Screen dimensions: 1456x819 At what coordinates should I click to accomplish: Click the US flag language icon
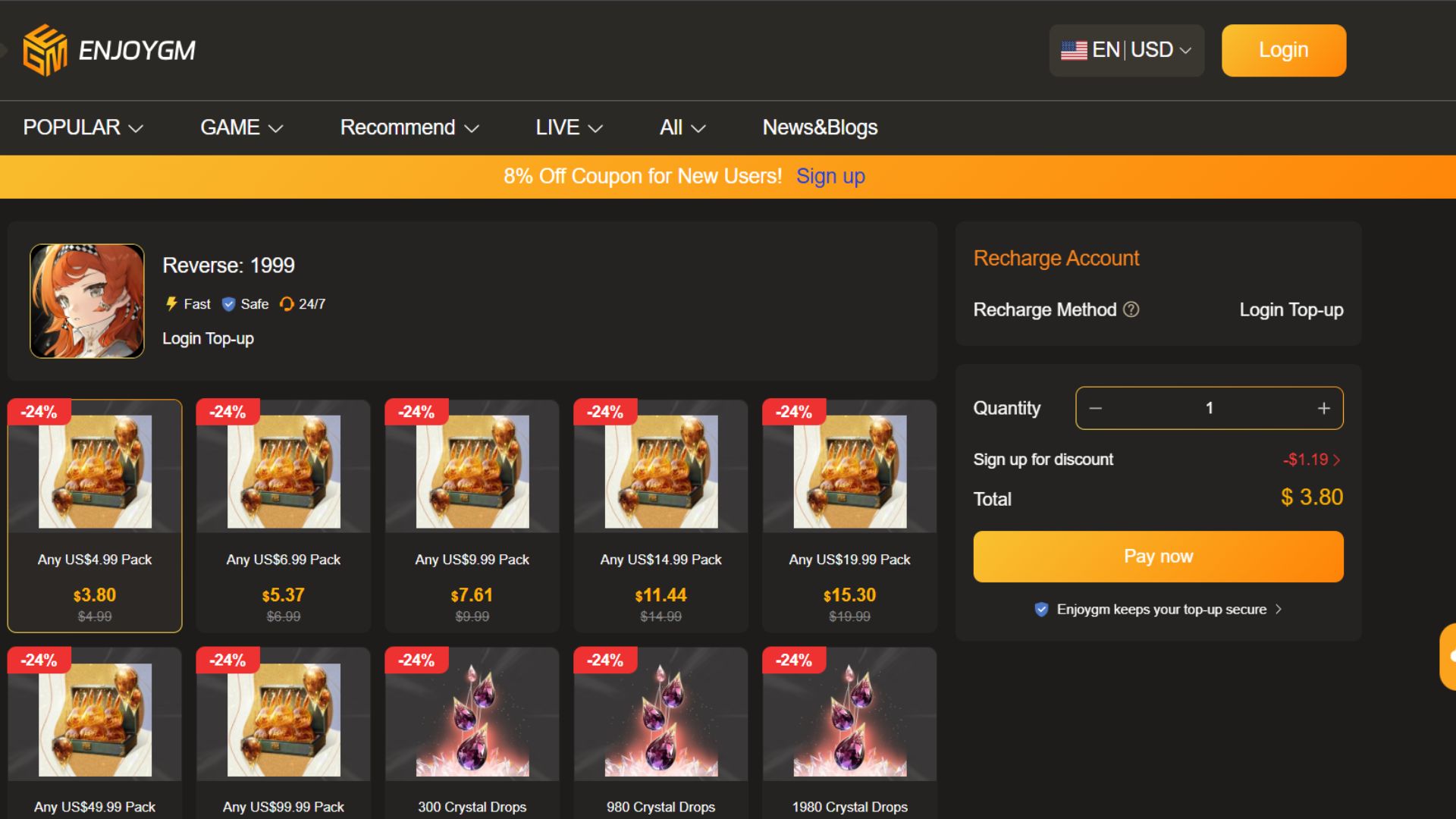[1073, 50]
